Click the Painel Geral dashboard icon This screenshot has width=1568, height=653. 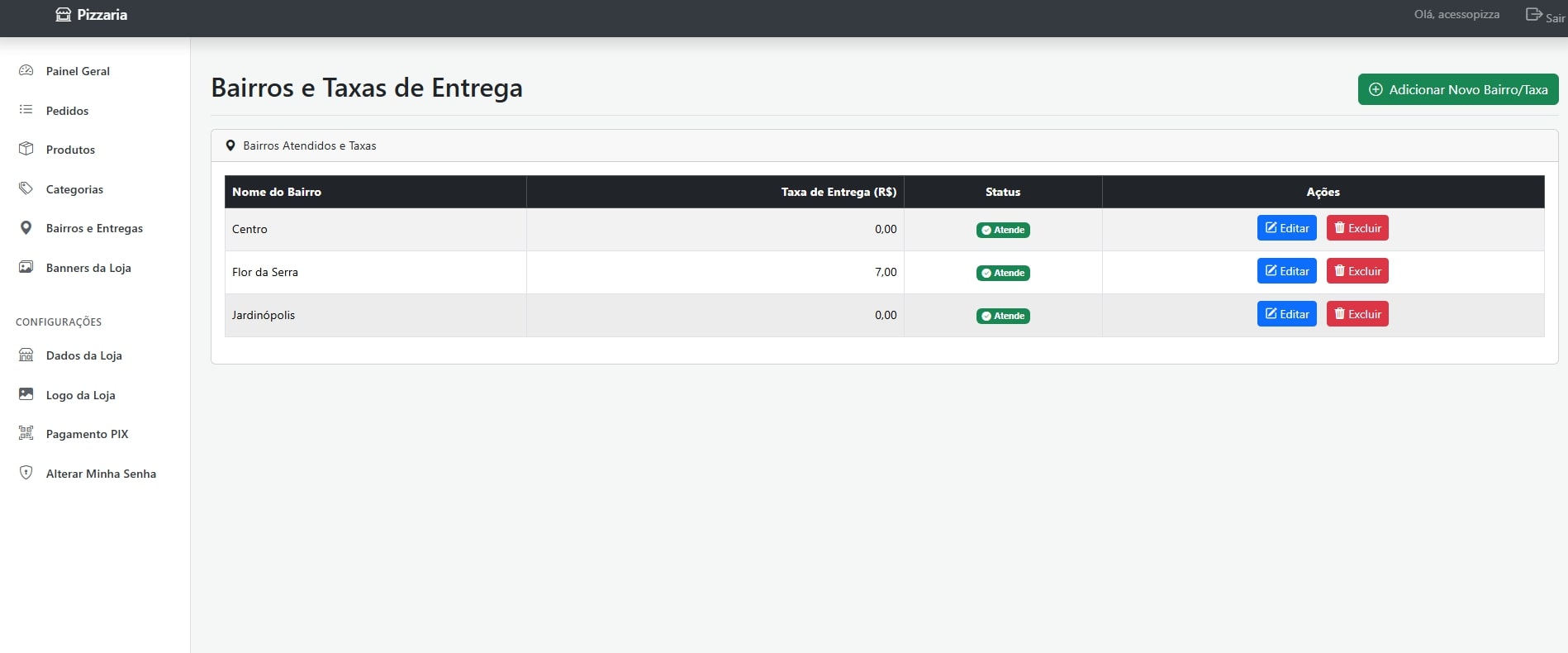click(26, 71)
